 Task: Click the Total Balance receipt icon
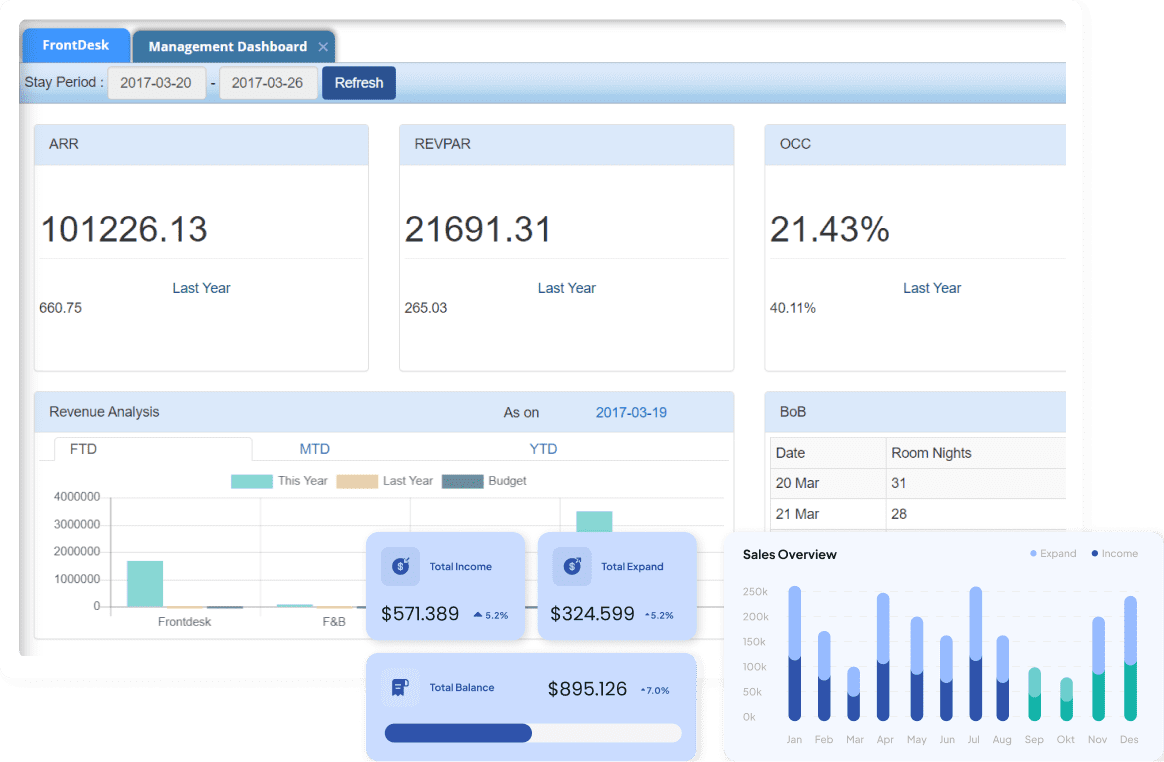coord(400,688)
